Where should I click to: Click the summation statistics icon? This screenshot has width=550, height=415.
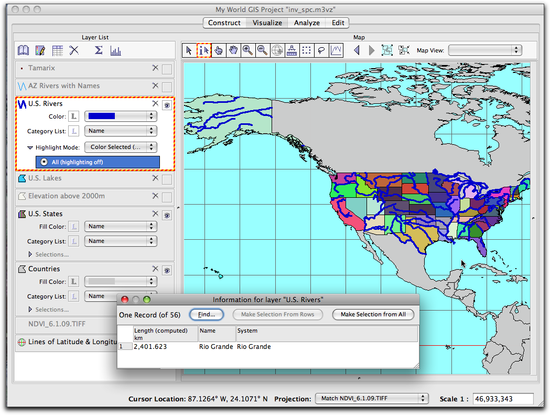(99, 51)
